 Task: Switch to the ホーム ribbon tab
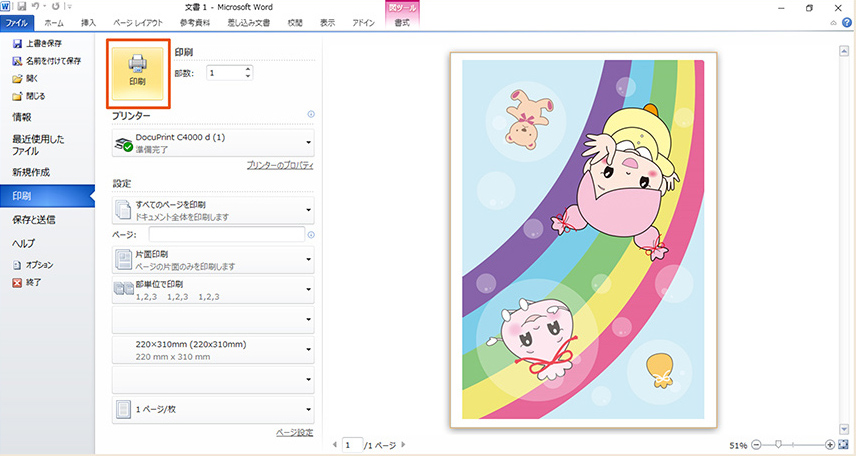coord(55,21)
